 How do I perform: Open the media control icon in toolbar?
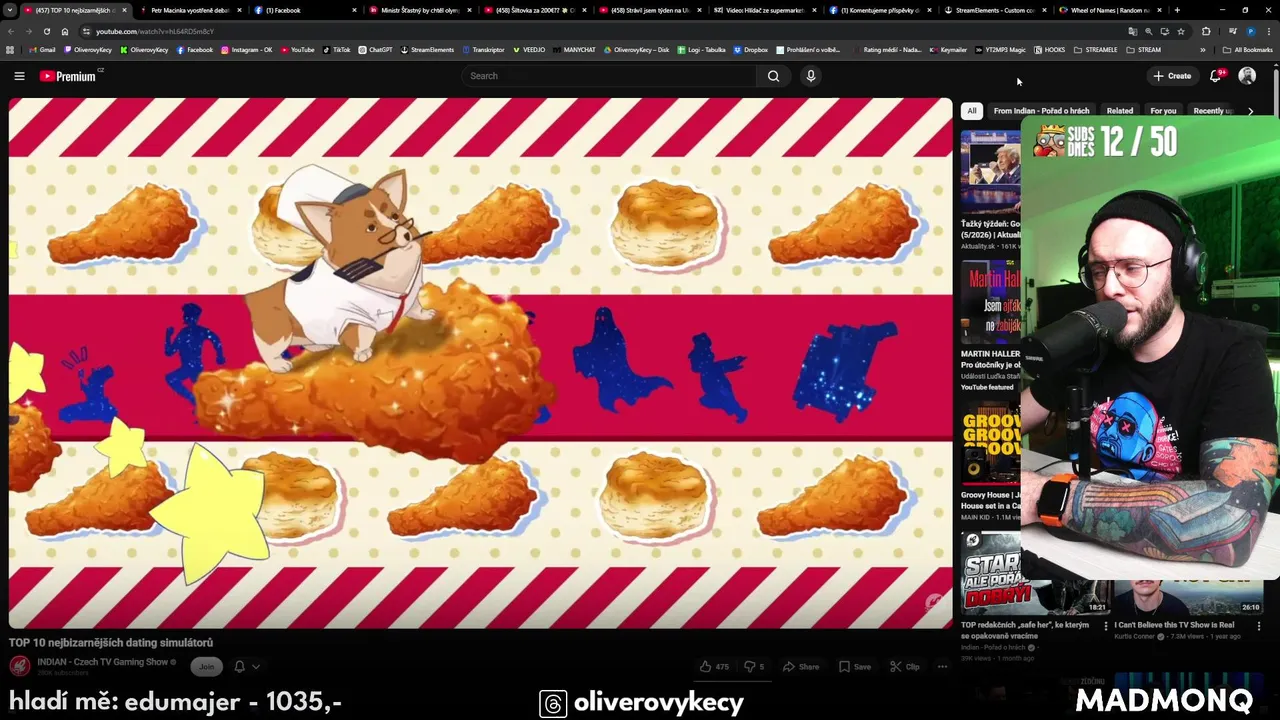[1232, 31]
